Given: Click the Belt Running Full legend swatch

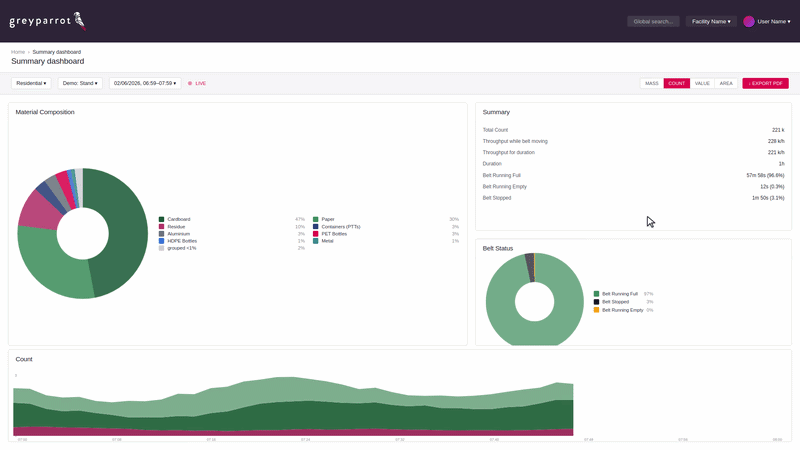Looking at the screenshot, I should click(596, 294).
